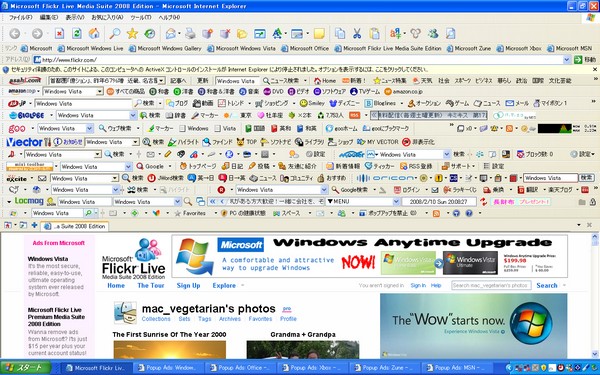This screenshot has width=600, height=375.
Task: Open the ファイル(F) menu
Action: [21, 17]
